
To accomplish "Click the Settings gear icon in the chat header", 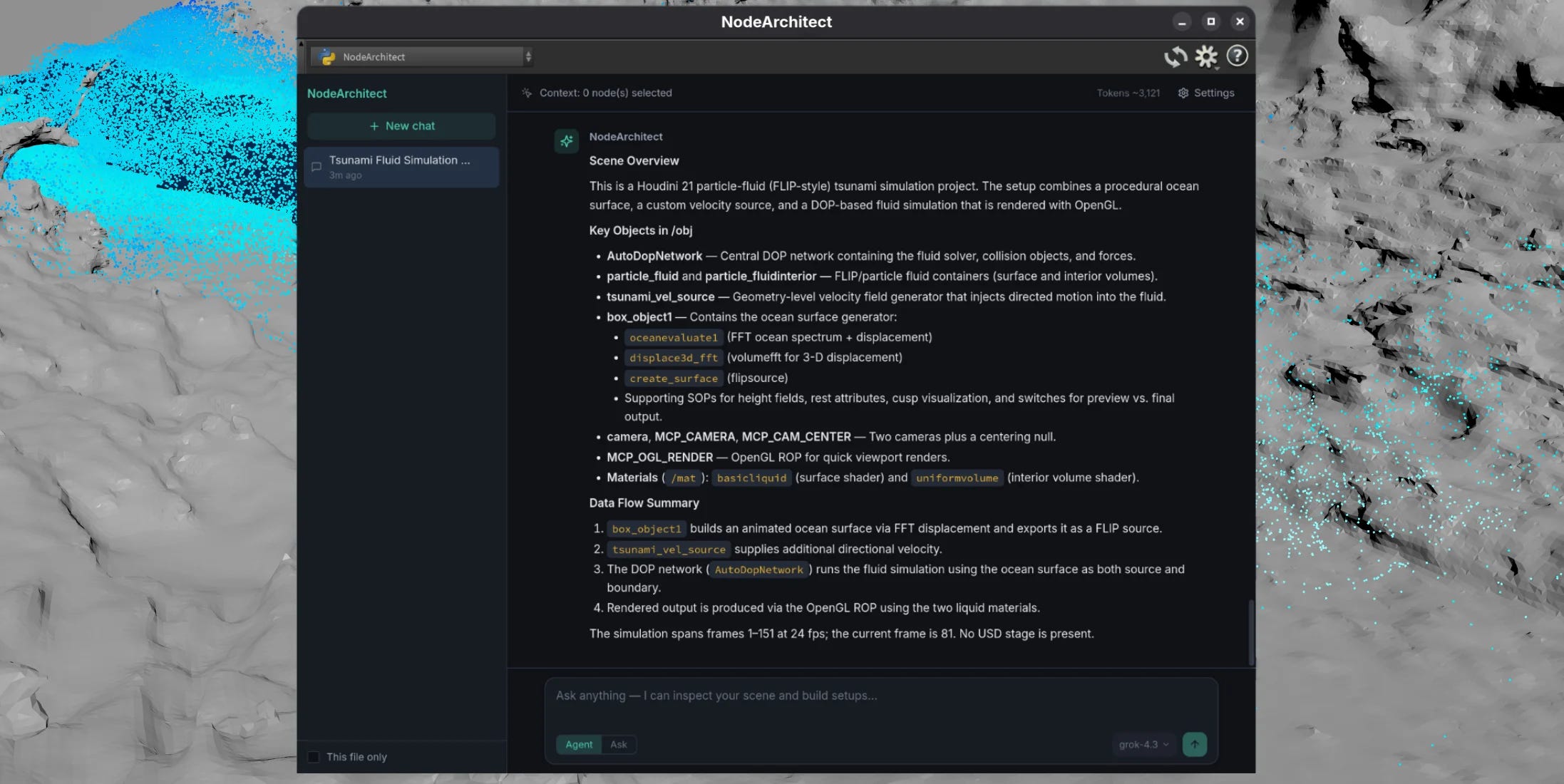I will [1183, 93].
